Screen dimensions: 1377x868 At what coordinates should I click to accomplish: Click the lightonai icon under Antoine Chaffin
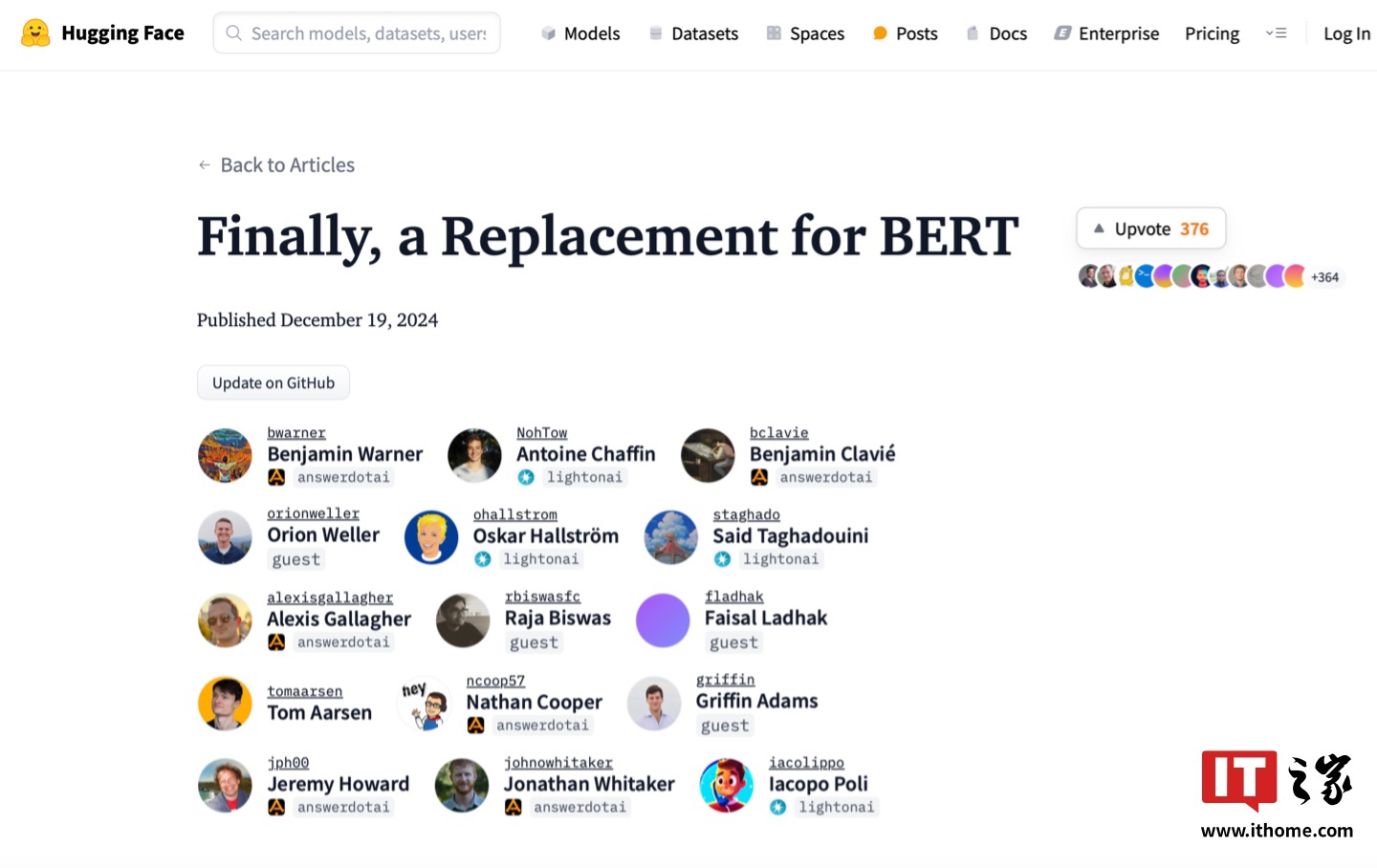pyautogui.click(x=526, y=477)
